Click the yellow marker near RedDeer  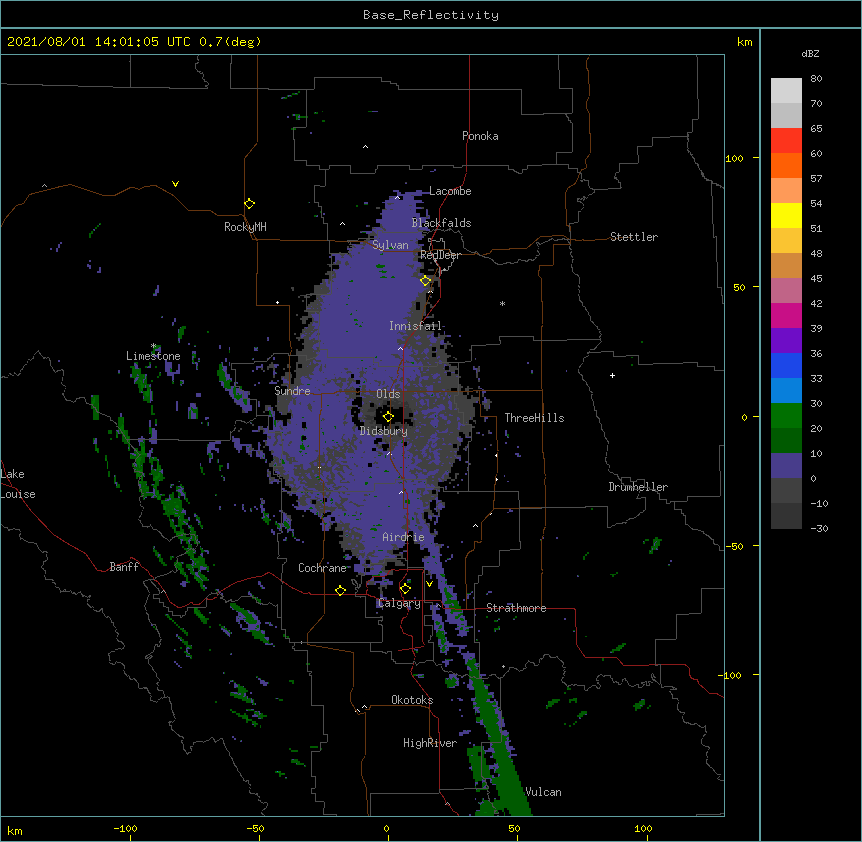coord(426,281)
